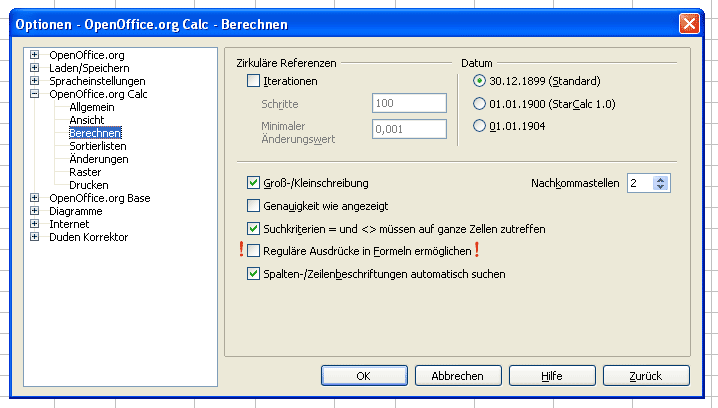Click the Zurück button

tap(646, 376)
